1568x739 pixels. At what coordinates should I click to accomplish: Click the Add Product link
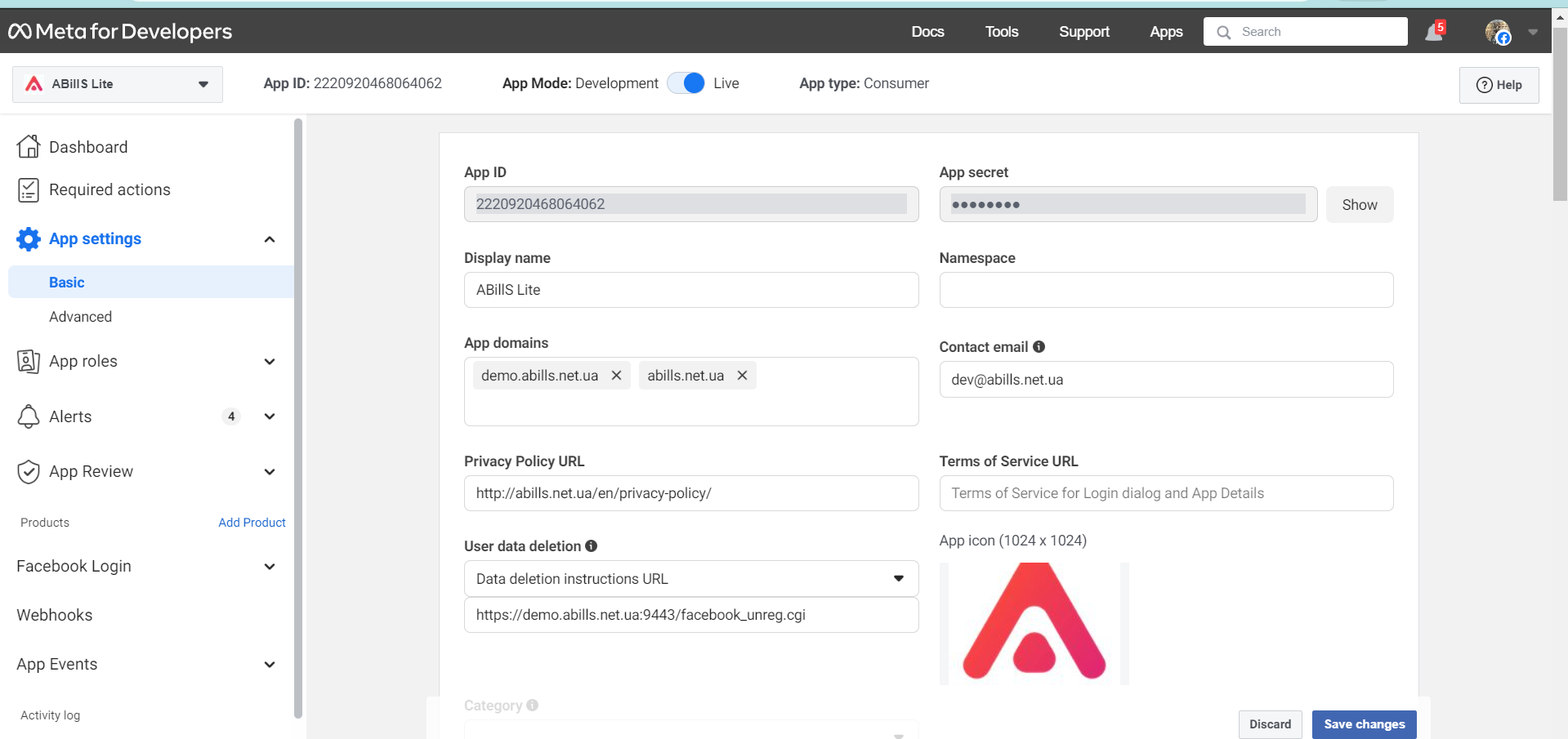(x=252, y=523)
